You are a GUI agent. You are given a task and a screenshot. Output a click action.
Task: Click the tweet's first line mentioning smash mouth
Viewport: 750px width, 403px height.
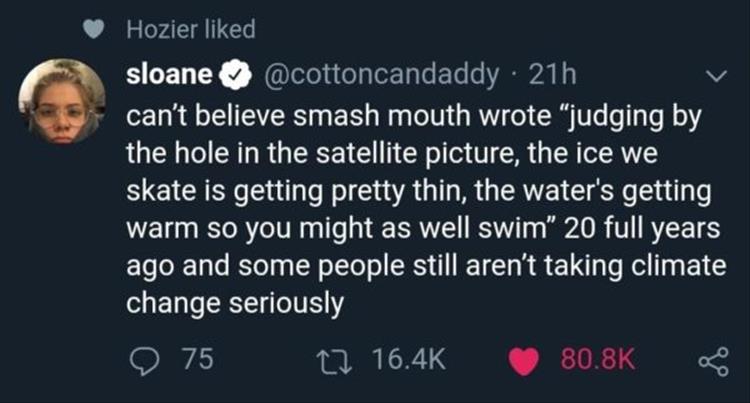[404, 119]
